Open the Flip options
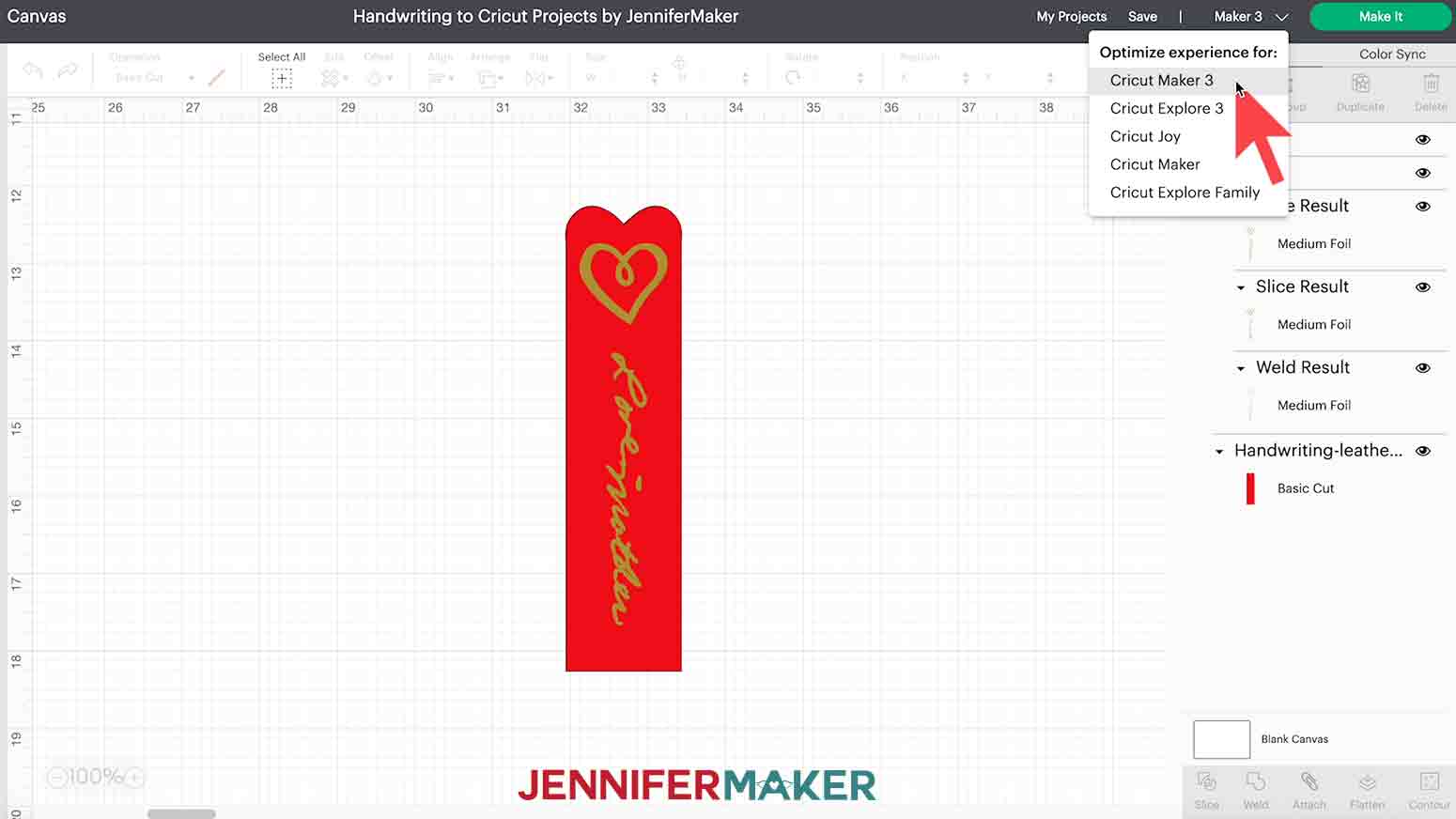This screenshot has height=819, width=1456. coord(538,79)
